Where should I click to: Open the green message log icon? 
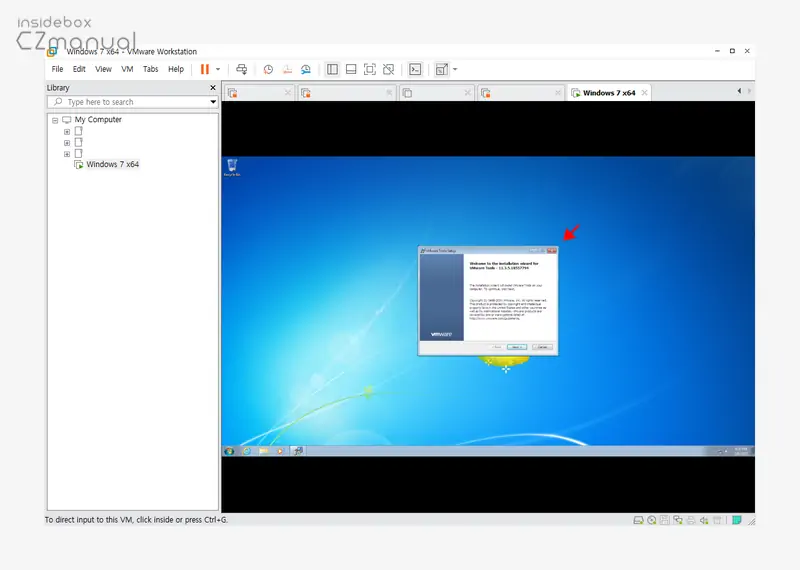737,520
